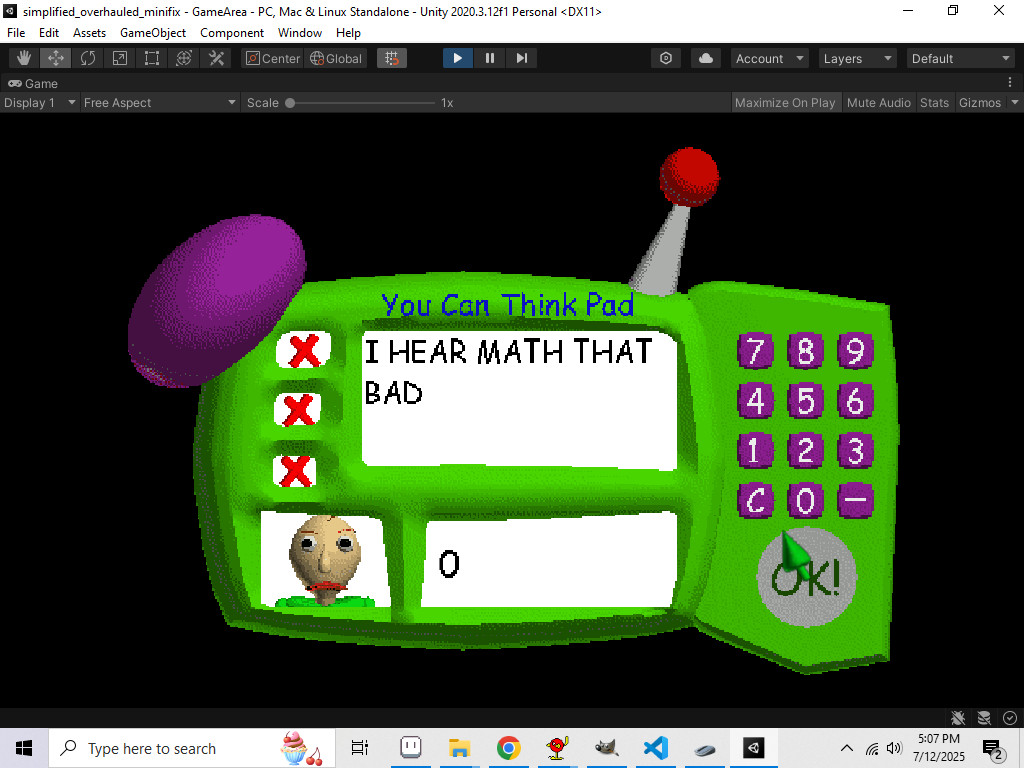
Task: Open the Component menu
Action: [232, 33]
